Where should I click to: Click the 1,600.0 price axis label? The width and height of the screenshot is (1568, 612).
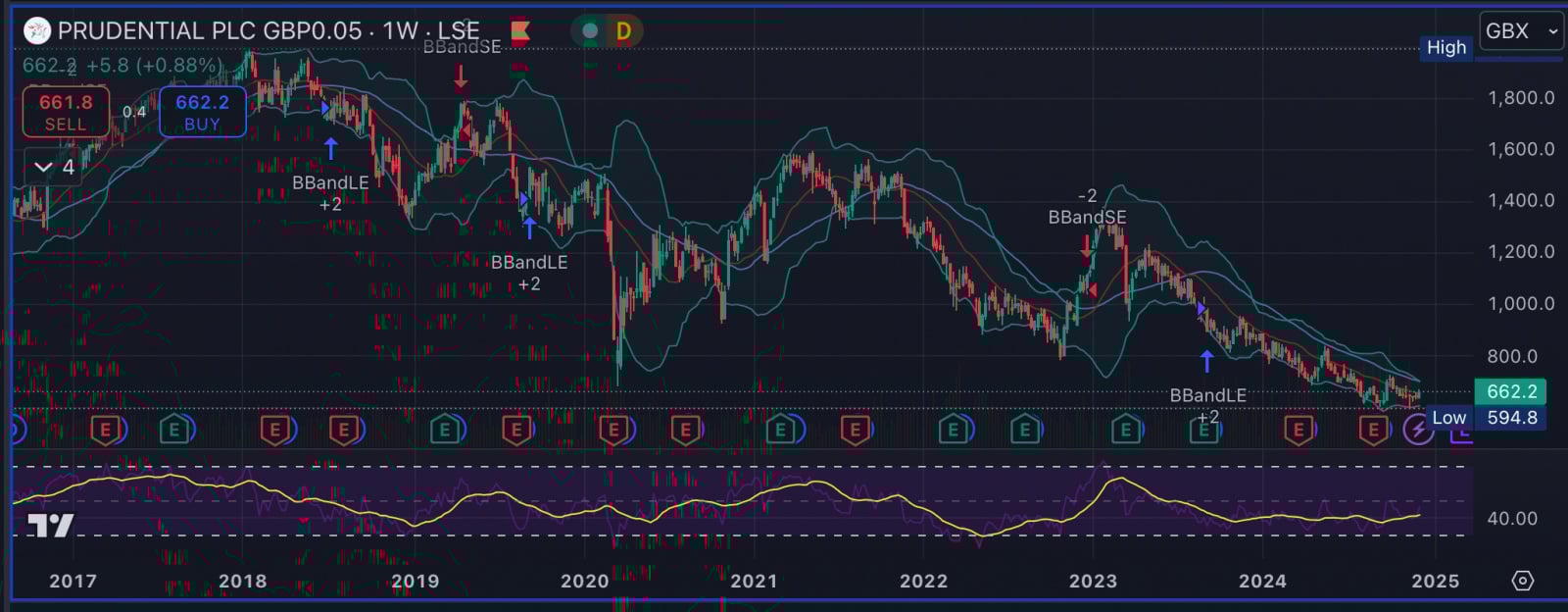1521,150
